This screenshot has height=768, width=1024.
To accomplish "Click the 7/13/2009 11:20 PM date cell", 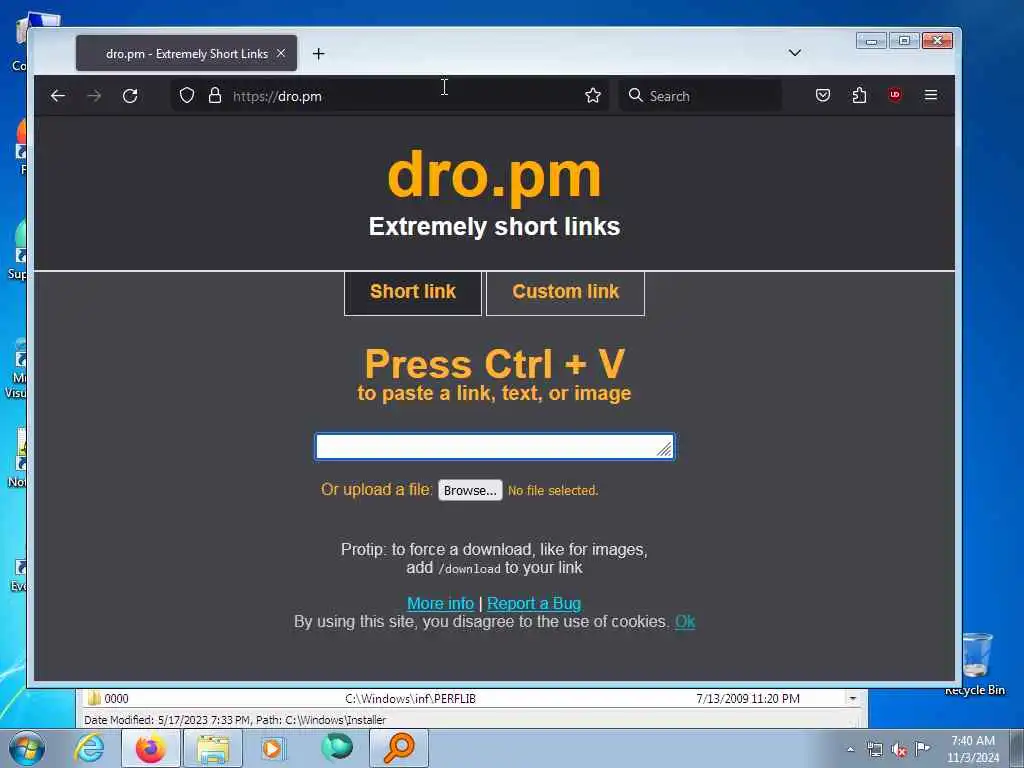I will pos(748,698).
